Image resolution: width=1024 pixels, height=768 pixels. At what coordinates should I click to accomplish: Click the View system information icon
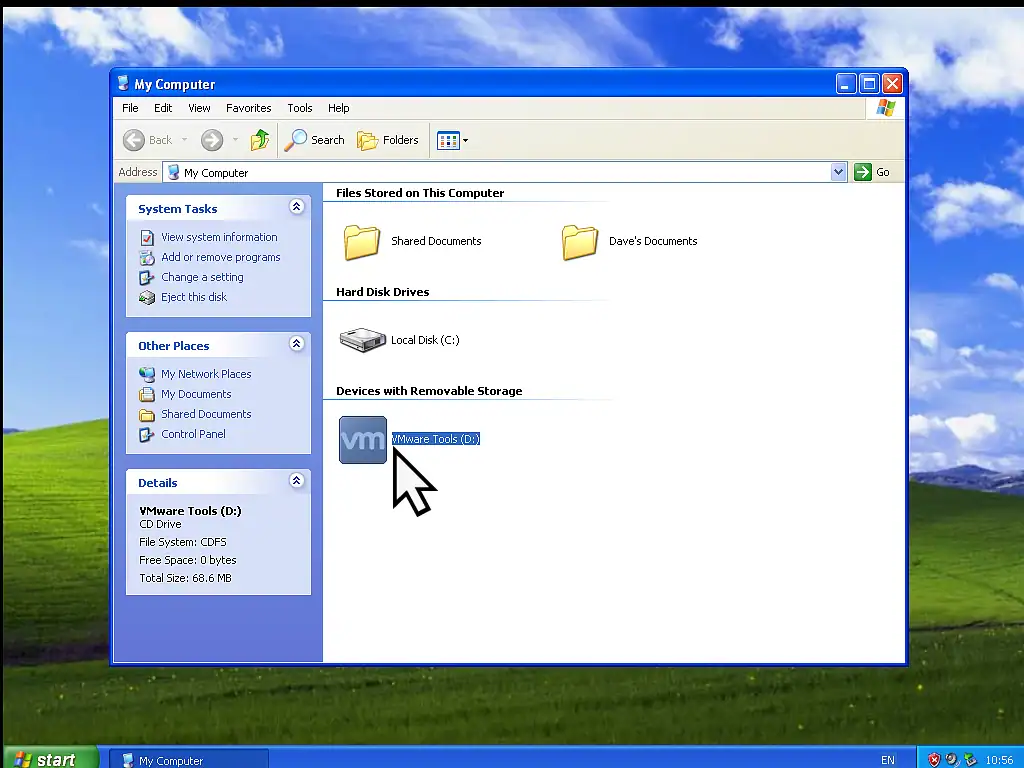[x=147, y=238]
